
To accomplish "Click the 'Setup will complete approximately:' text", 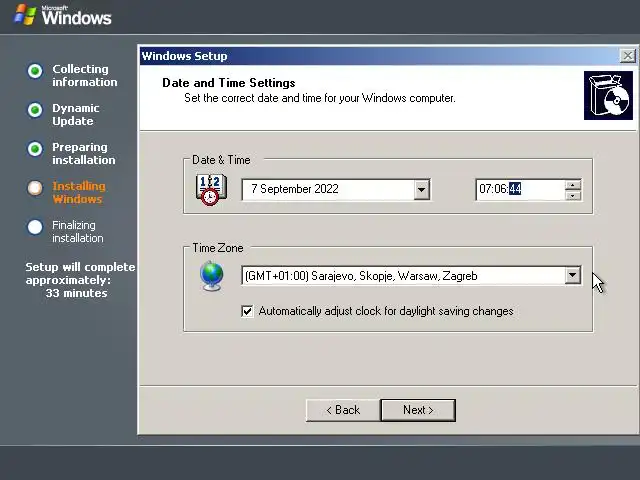I will pos(80,273).
